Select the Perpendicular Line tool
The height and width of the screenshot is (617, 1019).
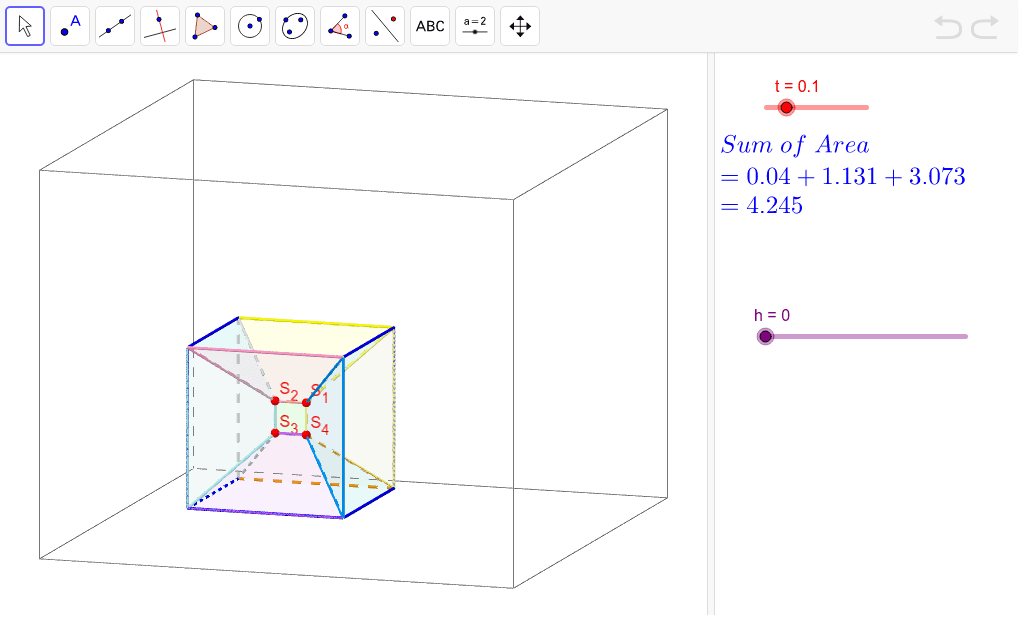[159, 26]
